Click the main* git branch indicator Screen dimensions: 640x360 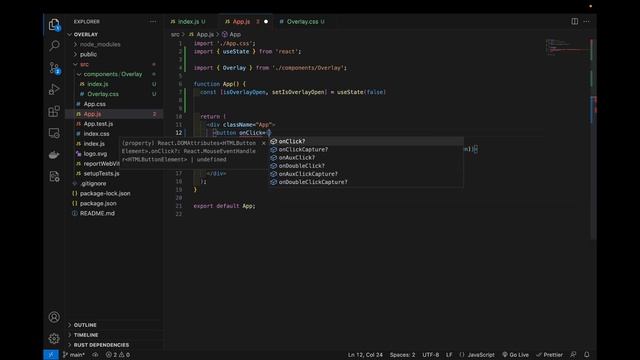[x=74, y=355]
